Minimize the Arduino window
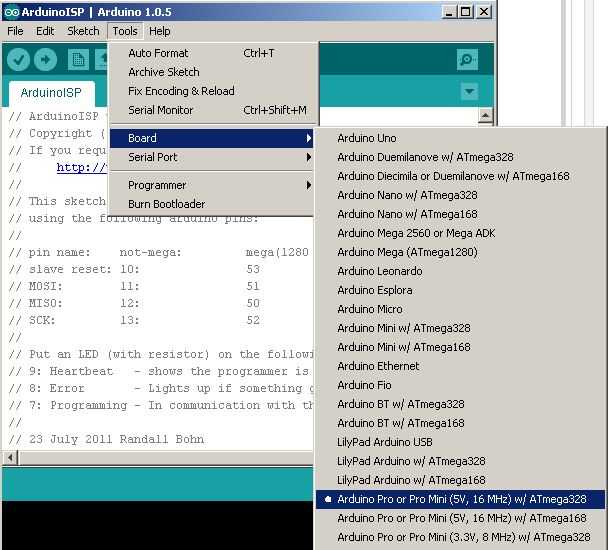 click(449, 12)
